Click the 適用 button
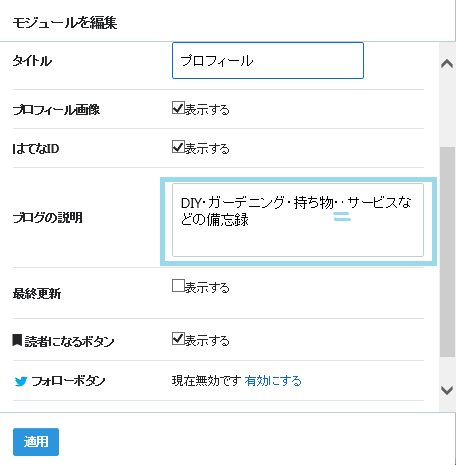This screenshot has width=456, height=465. coord(36,442)
